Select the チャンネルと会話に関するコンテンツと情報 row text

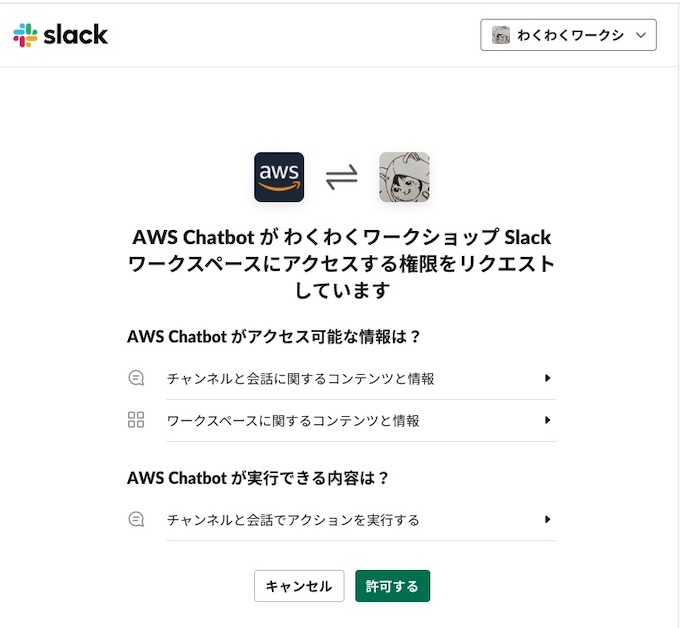(x=301, y=379)
